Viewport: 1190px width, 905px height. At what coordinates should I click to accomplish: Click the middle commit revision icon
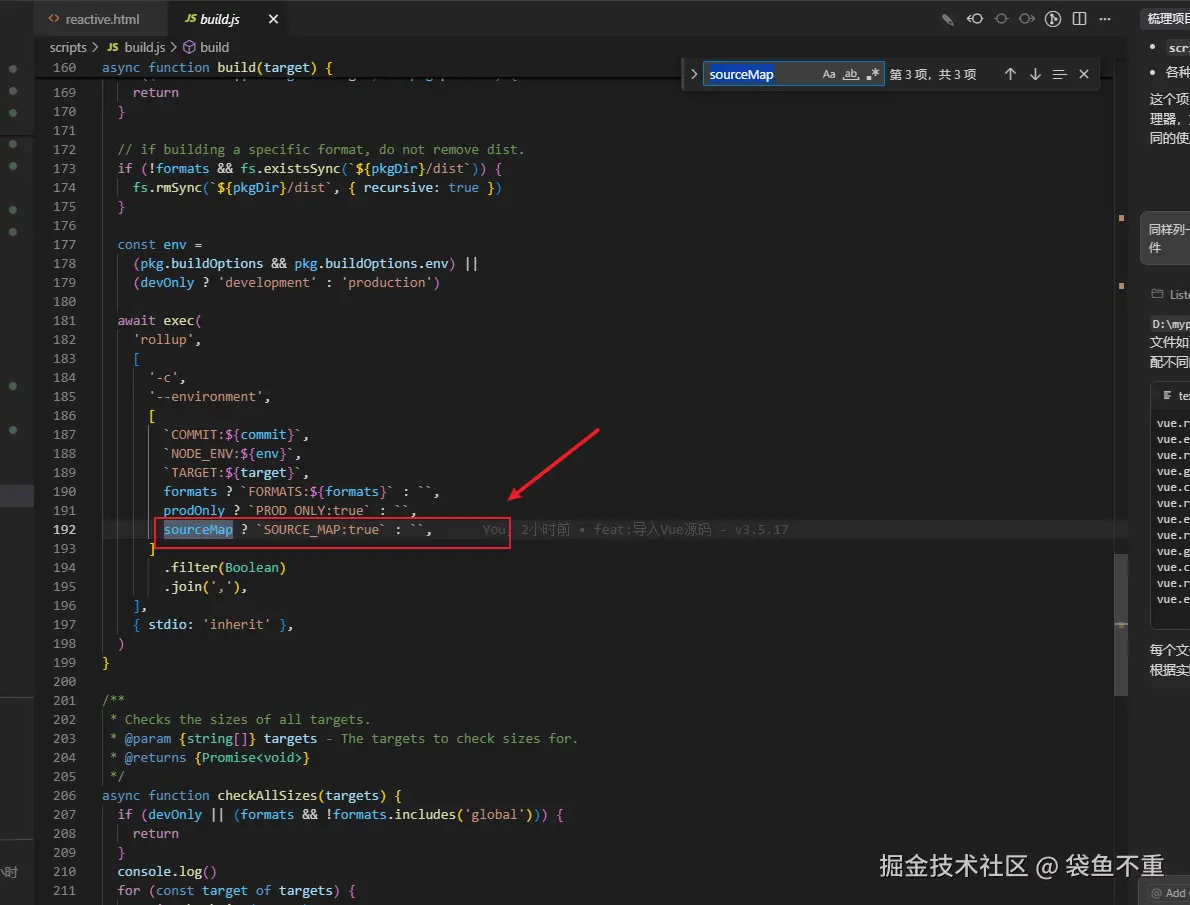pyautogui.click(x=1001, y=19)
